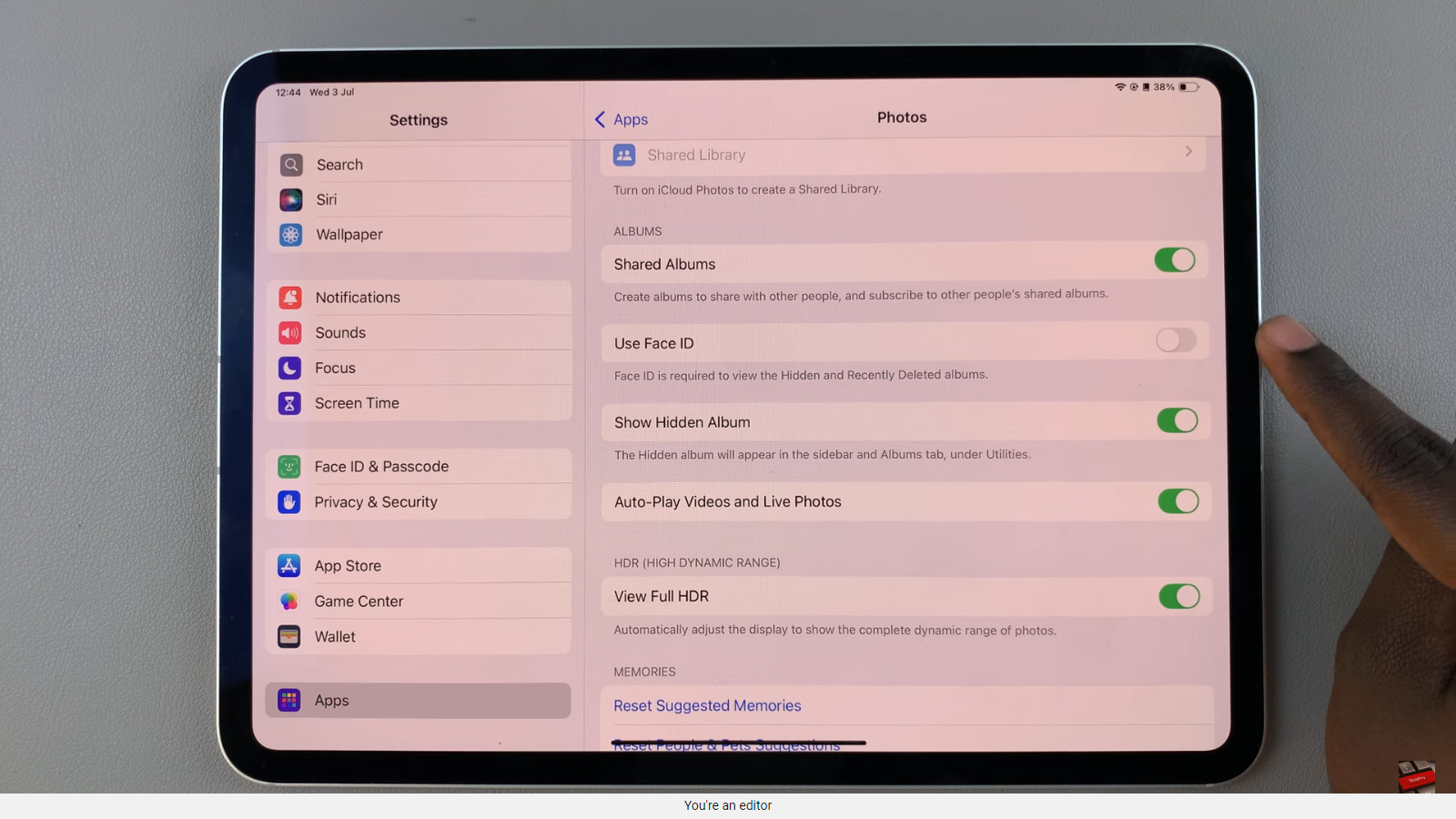
Task: Expand Shared Library row chevron
Action: click(1188, 152)
